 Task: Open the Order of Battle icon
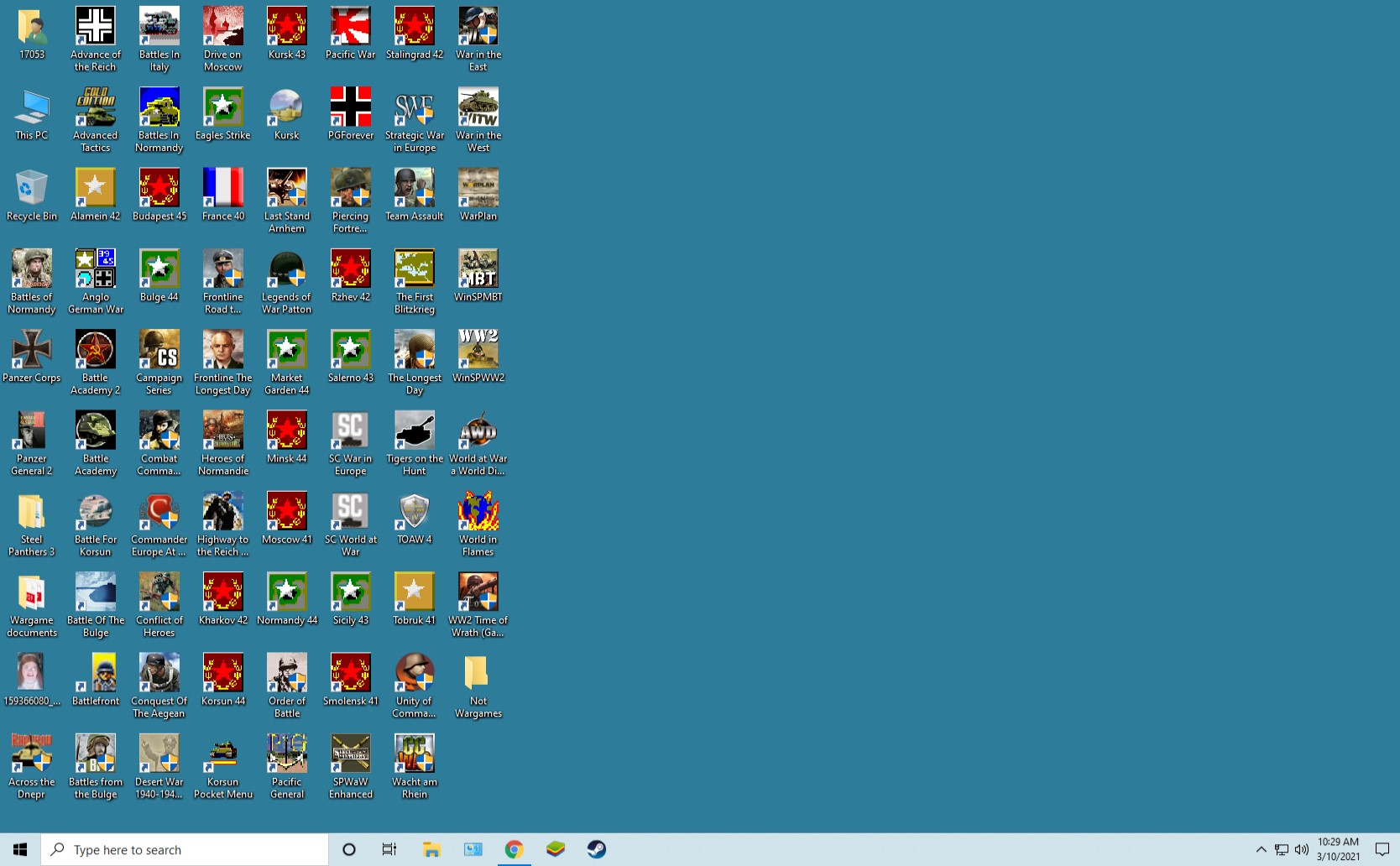tap(287, 673)
